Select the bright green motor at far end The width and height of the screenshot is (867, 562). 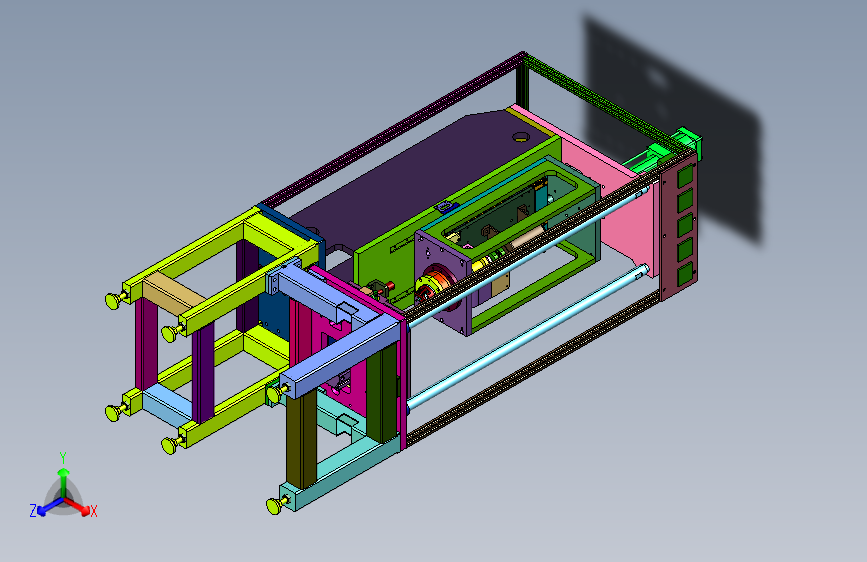pyautogui.click(x=666, y=148)
